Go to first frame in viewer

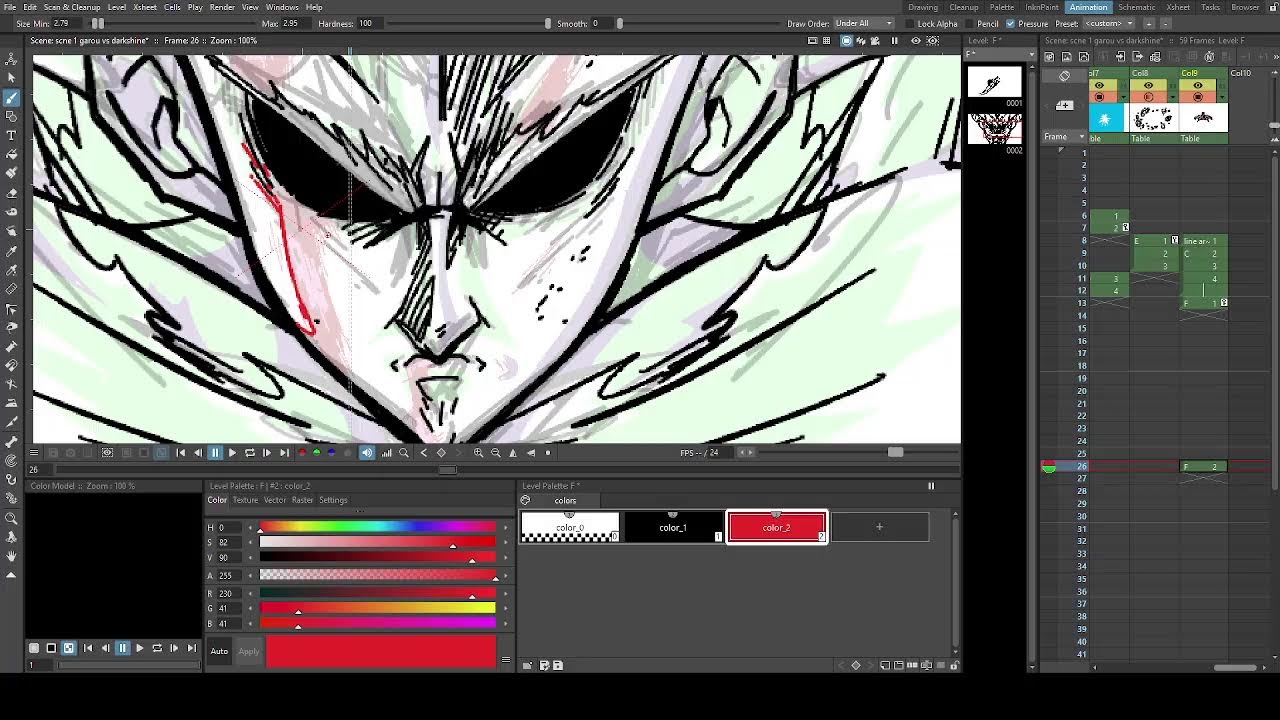click(x=181, y=453)
